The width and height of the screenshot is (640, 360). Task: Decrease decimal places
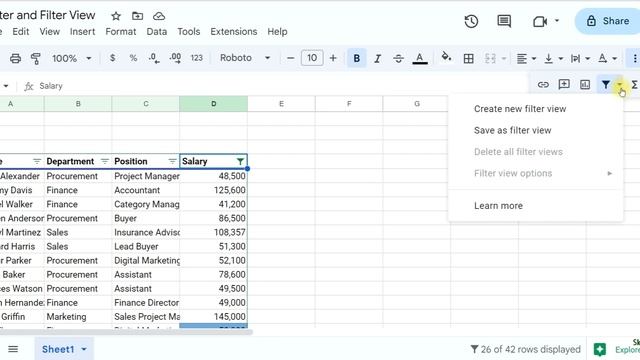pos(154,58)
